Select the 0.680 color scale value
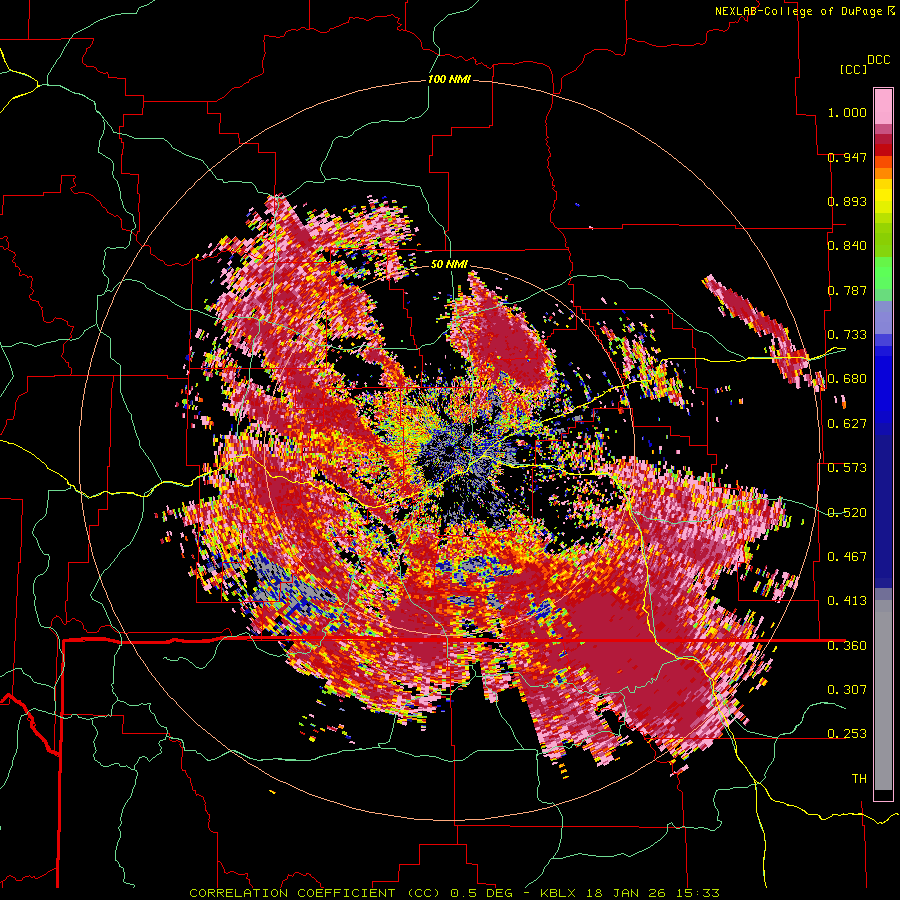Viewport: 900px width, 900px height. pos(847,379)
